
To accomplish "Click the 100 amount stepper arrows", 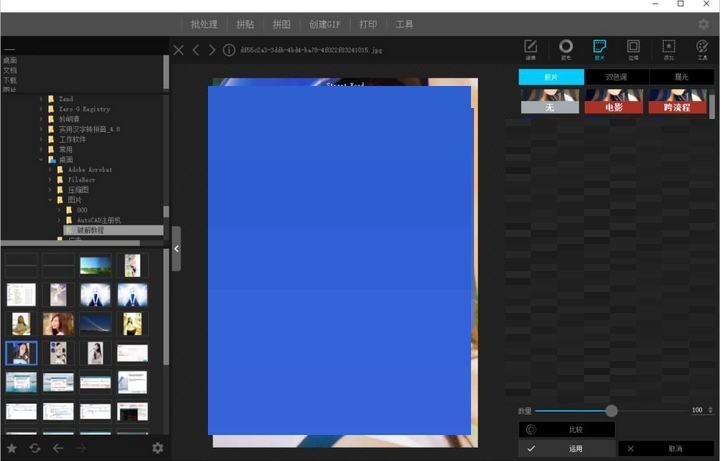I will [711, 410].
